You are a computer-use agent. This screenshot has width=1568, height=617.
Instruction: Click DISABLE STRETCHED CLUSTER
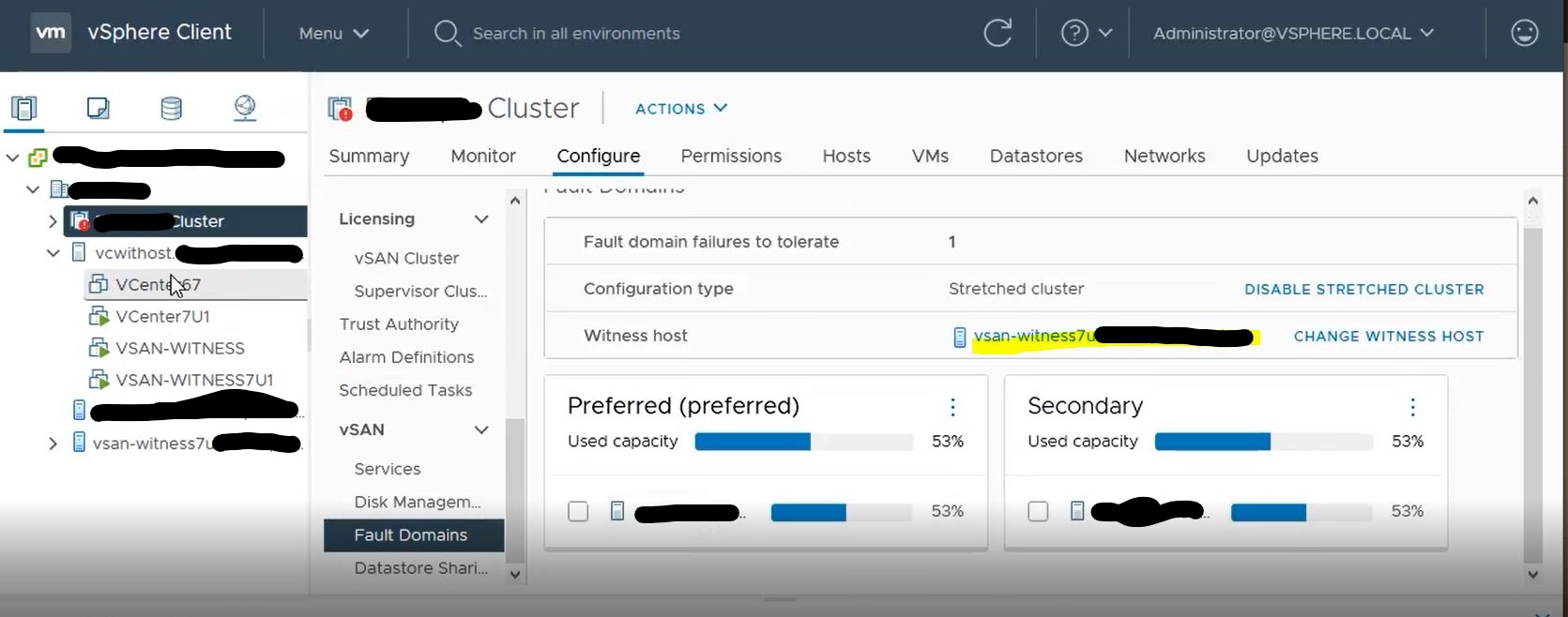pos(1364,289)
